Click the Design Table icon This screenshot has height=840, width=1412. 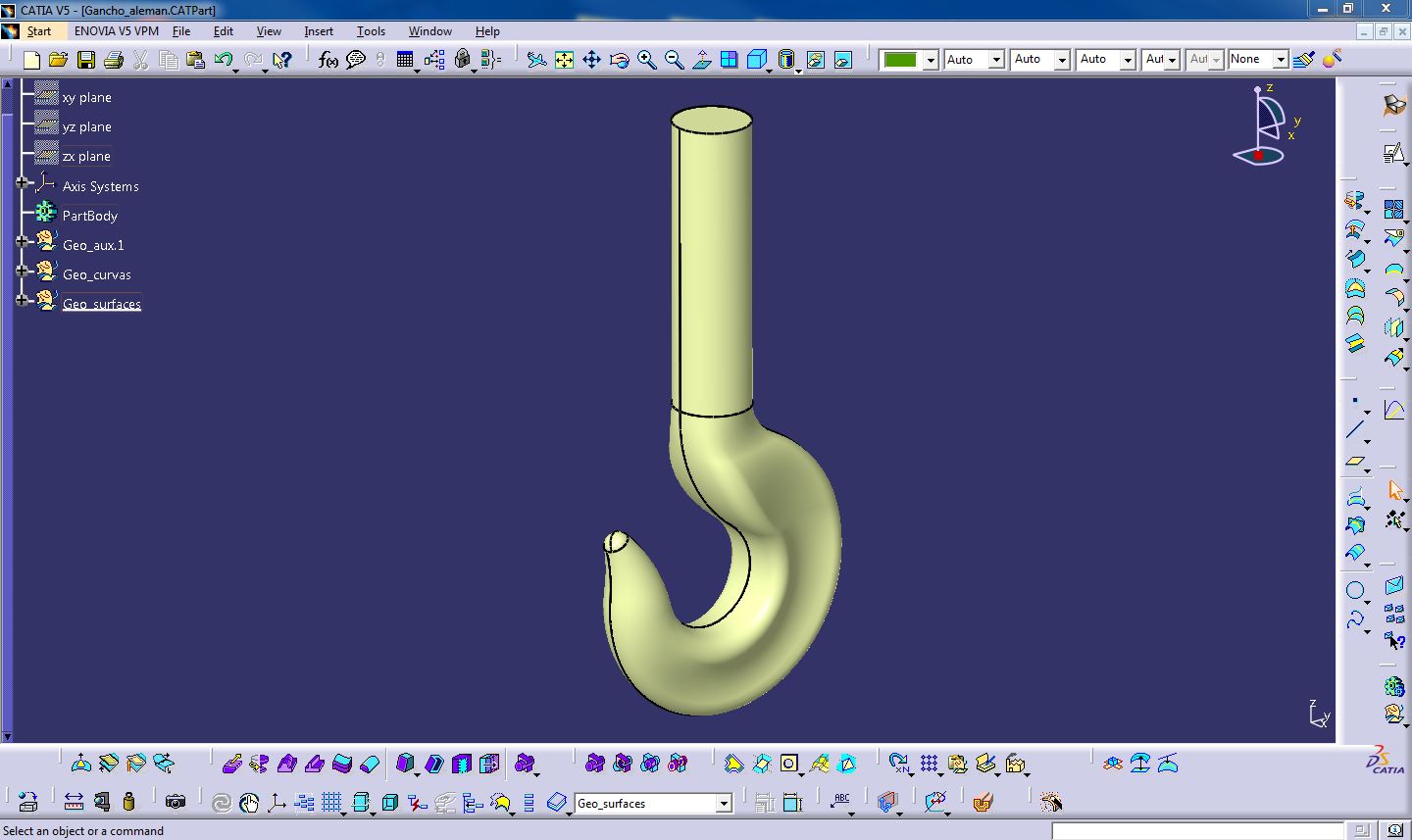tap(405, 60)
